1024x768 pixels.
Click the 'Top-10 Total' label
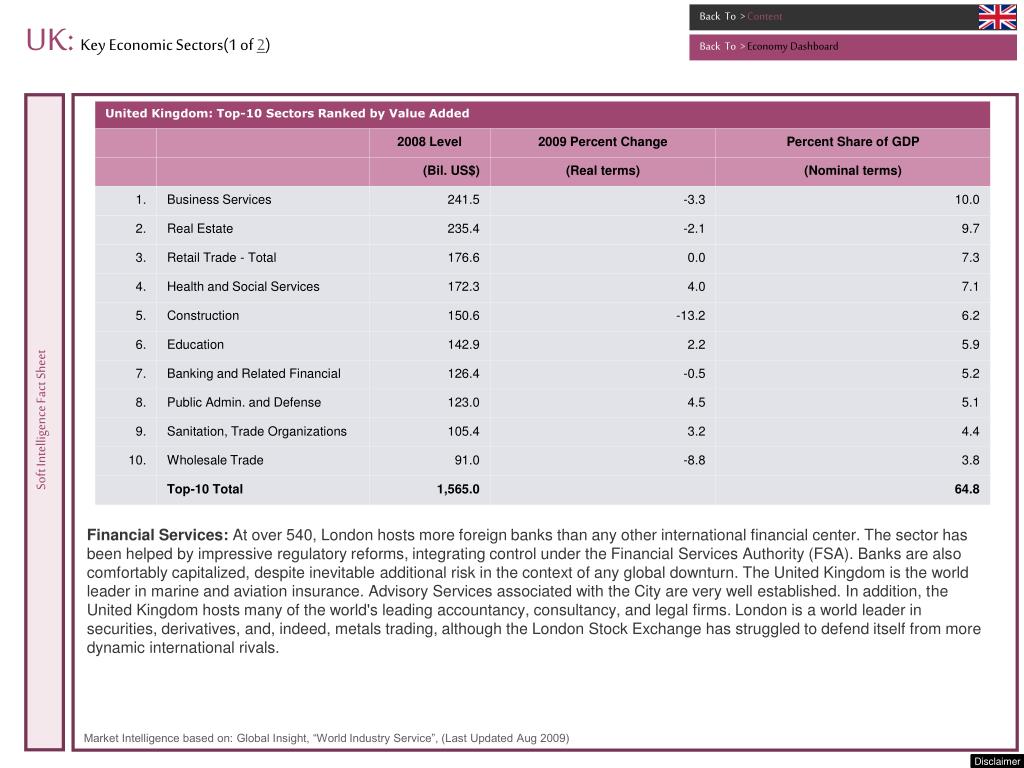tap(204, 489)
